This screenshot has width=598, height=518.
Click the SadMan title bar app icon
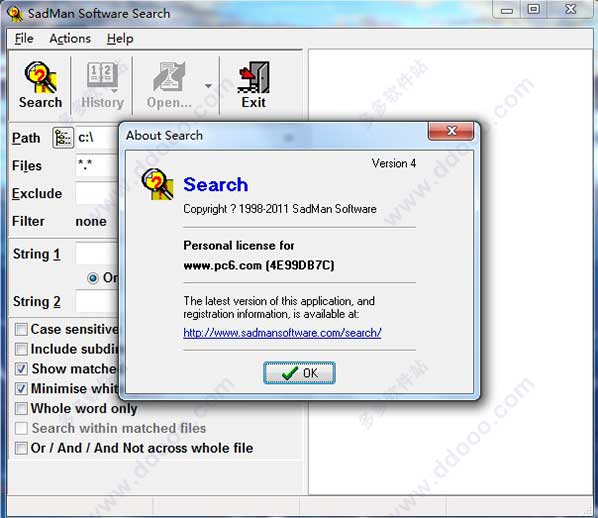15,14
